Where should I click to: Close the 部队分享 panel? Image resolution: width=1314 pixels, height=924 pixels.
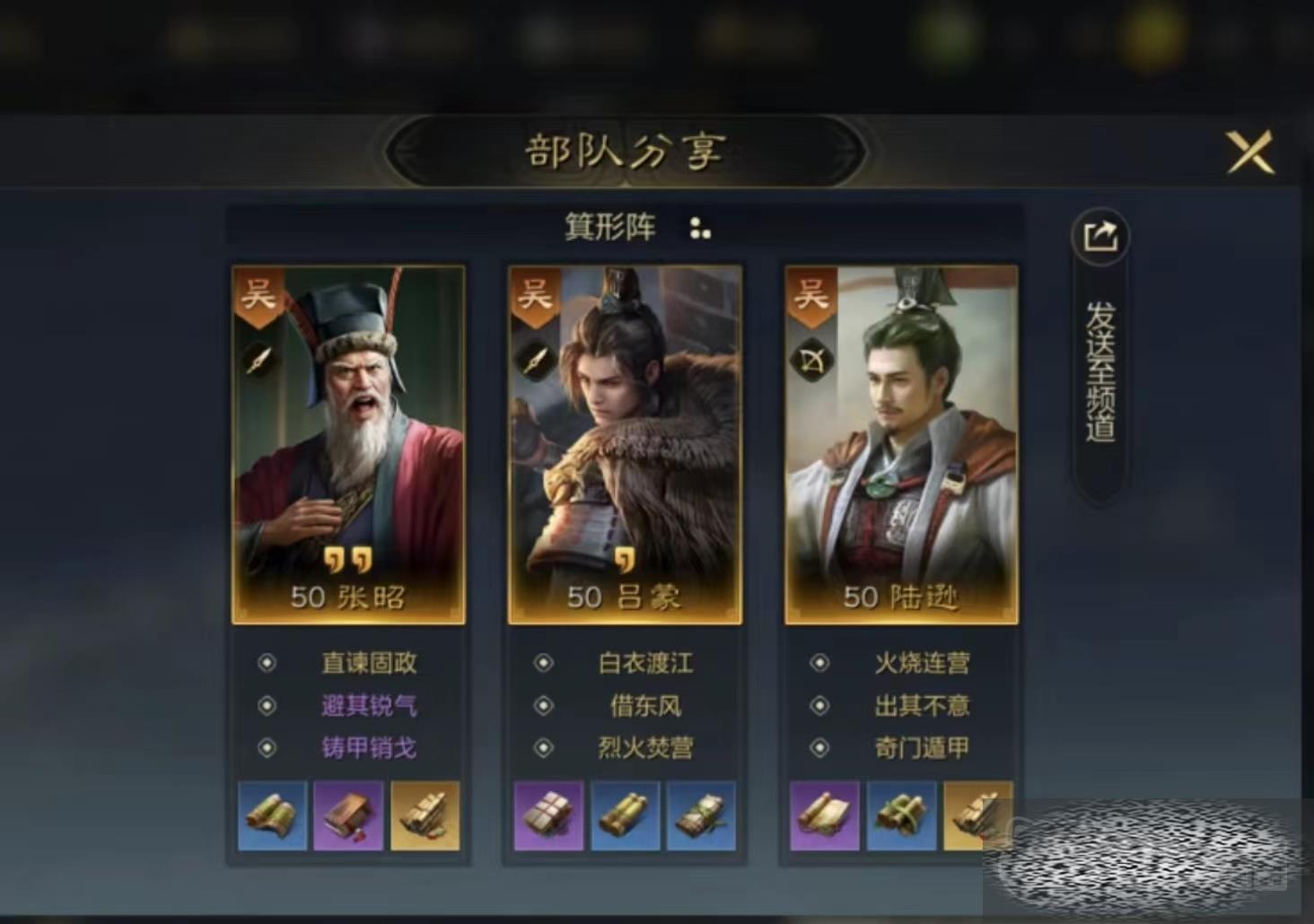coord(1250,152)
